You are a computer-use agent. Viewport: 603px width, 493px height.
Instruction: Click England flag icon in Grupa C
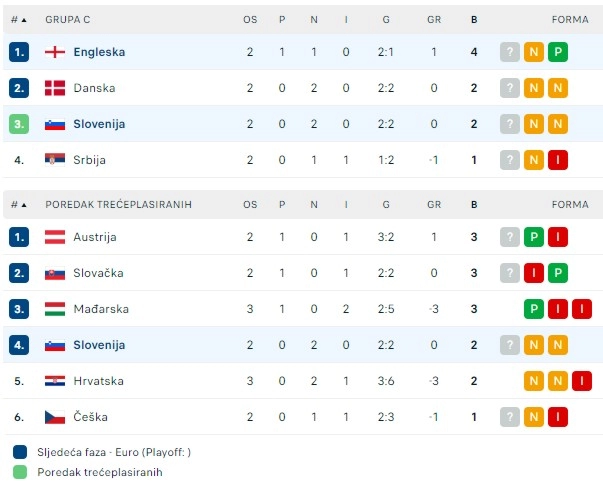click(x=55, y=52)
